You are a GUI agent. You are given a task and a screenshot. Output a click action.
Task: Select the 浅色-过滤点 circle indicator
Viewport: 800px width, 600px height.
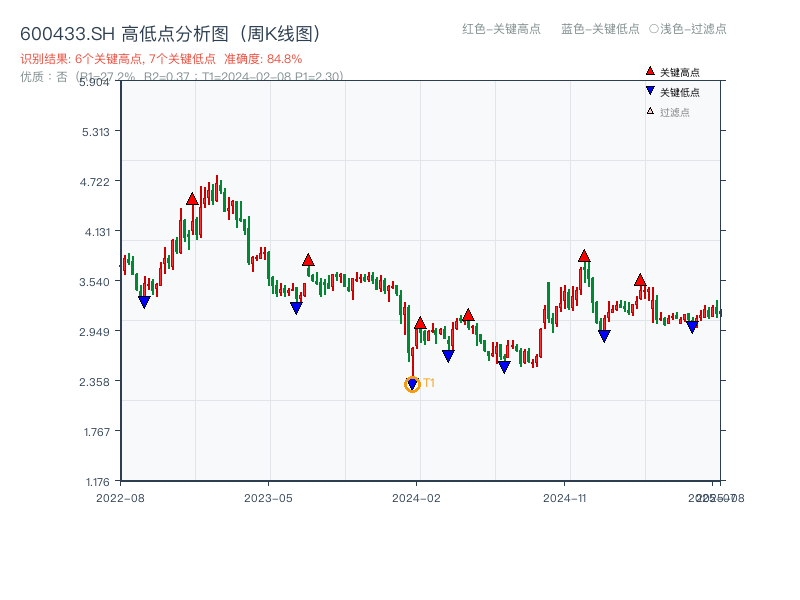[653, 29]
